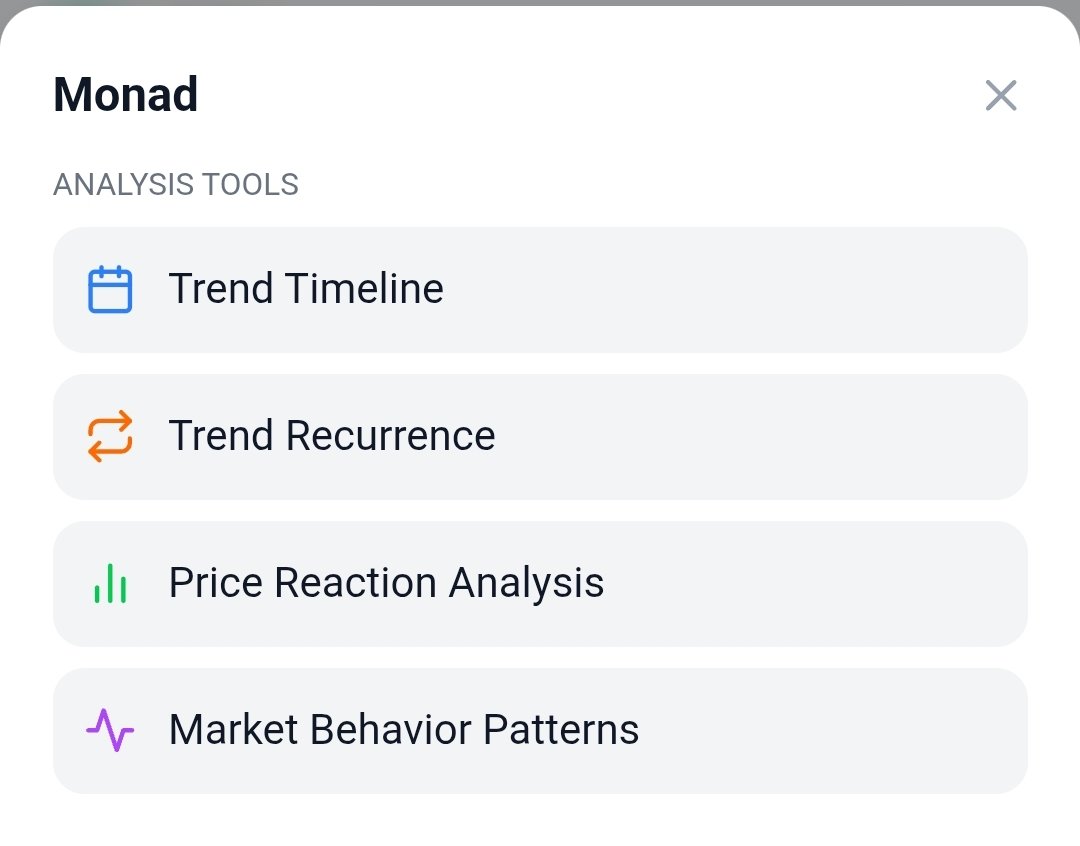Open Market Behavior Patterns
This screenshot has width=1080, height=846.
[540, 730]
